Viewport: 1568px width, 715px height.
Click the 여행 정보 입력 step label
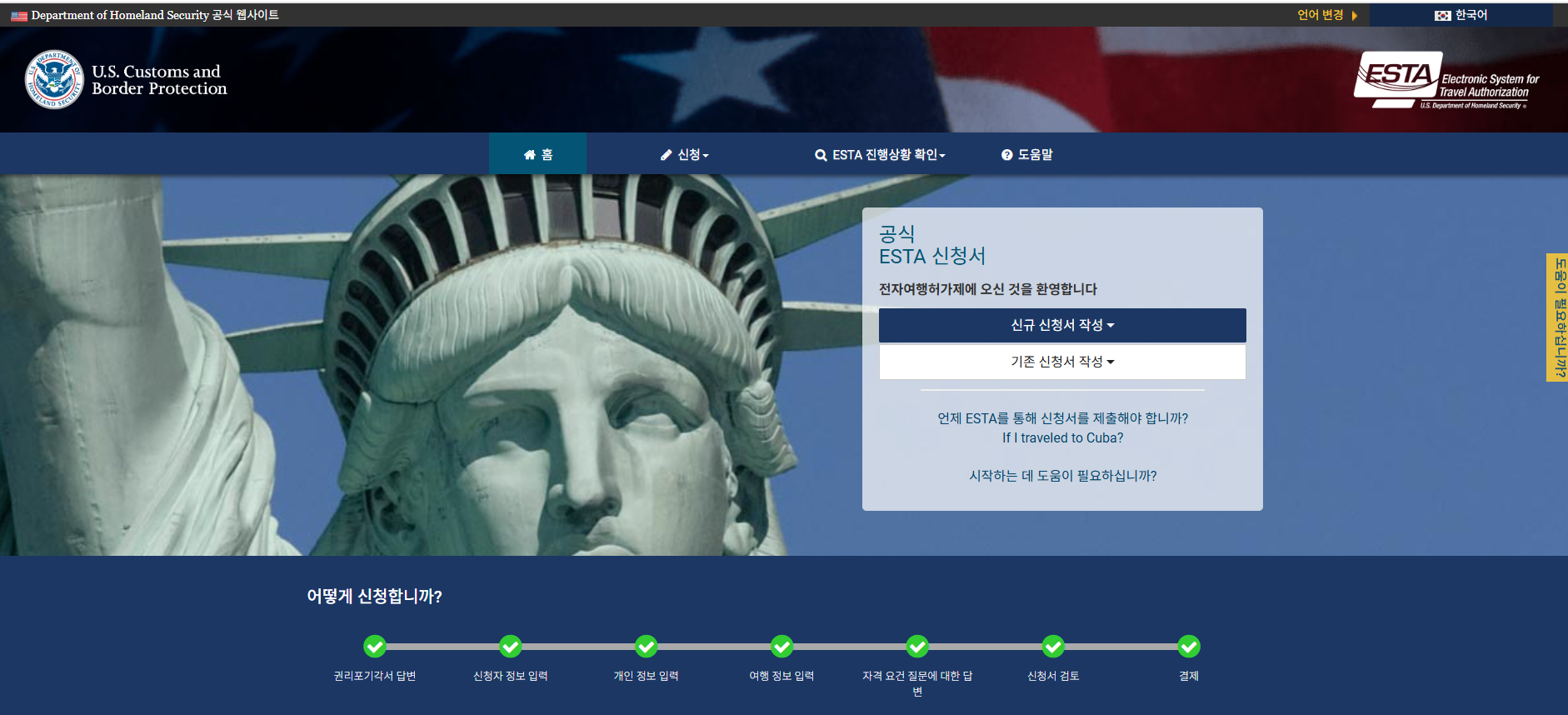click(x=782, y=676)
